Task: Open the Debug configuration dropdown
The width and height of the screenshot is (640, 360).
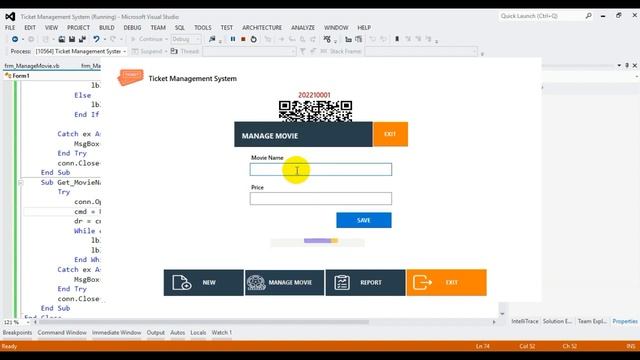Action: click(x=186, y=39)
